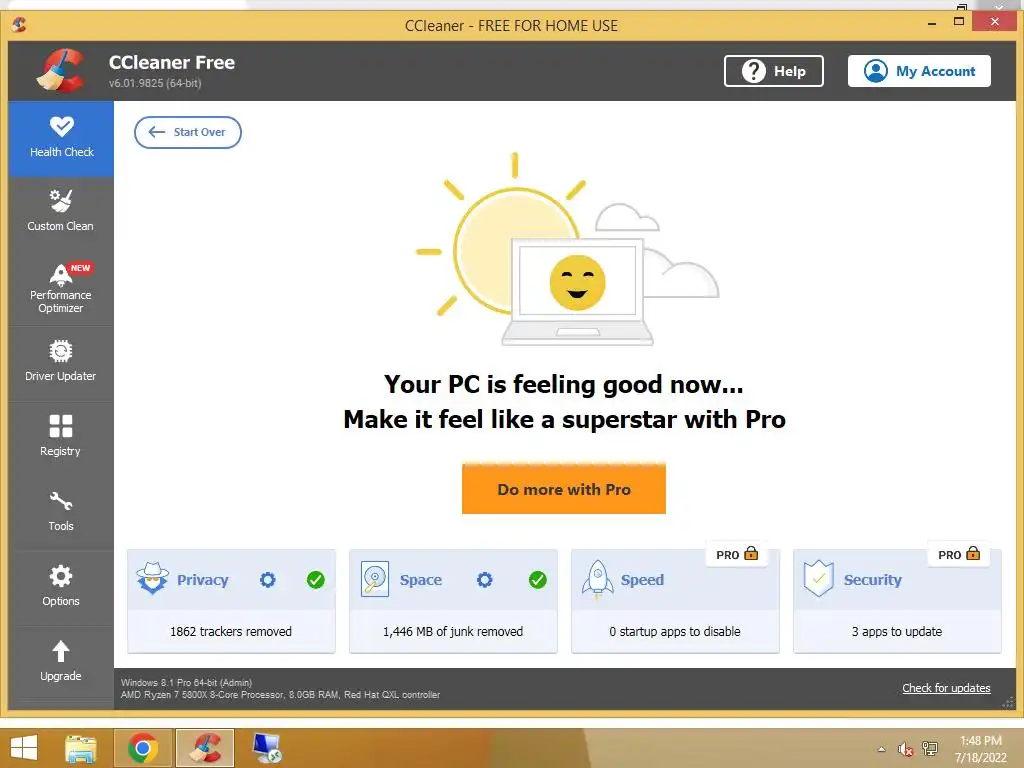The width and height of the screenshot is (1024, 768).
Task: Open Privacy card settings gear
Action: coord(268,580)
